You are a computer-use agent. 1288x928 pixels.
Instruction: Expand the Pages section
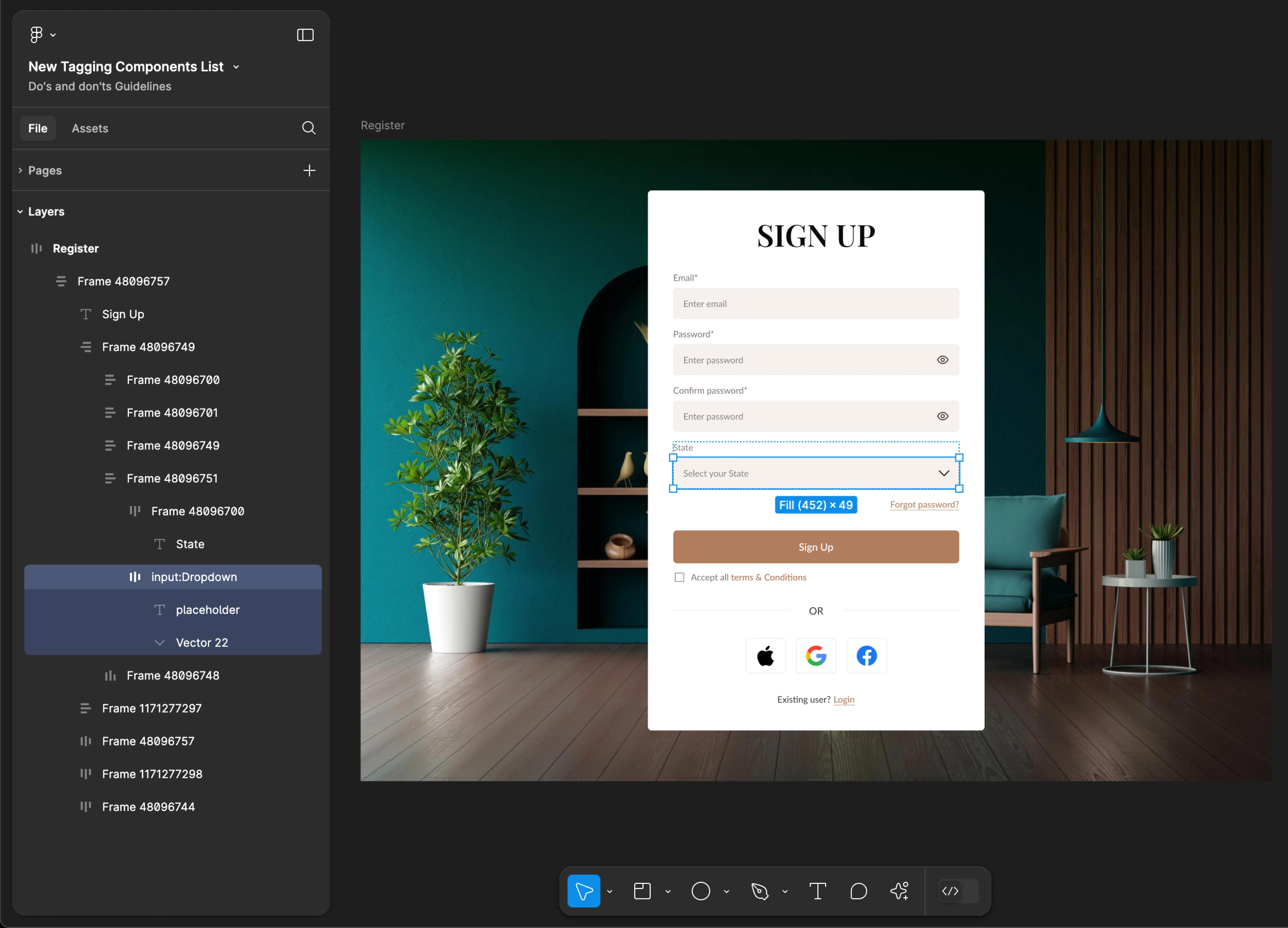(20, 170)
